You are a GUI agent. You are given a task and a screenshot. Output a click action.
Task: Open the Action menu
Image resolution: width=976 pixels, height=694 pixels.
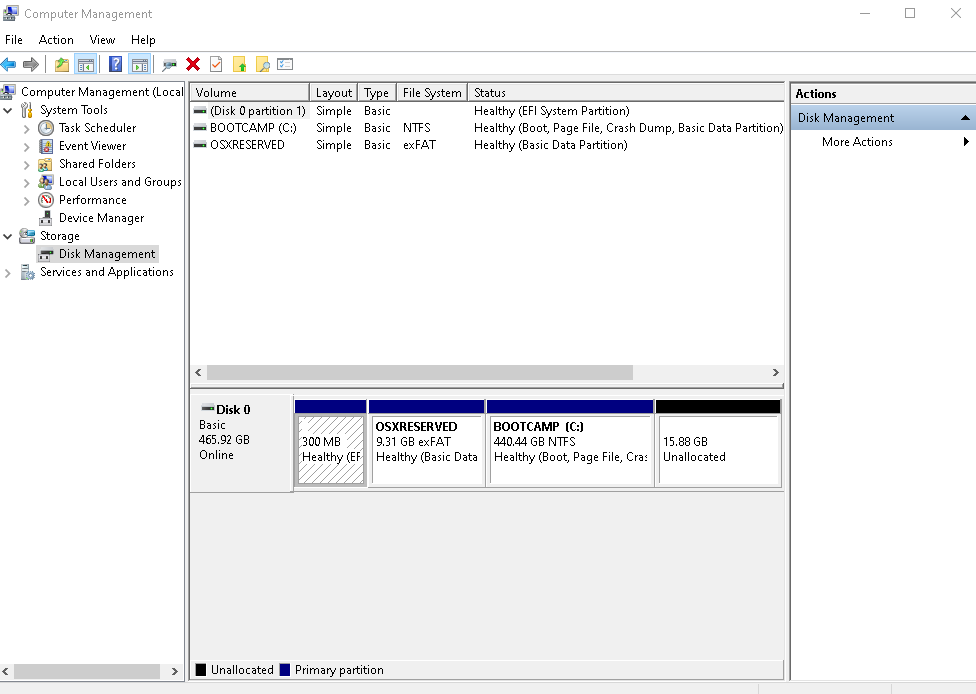(56, 40)
